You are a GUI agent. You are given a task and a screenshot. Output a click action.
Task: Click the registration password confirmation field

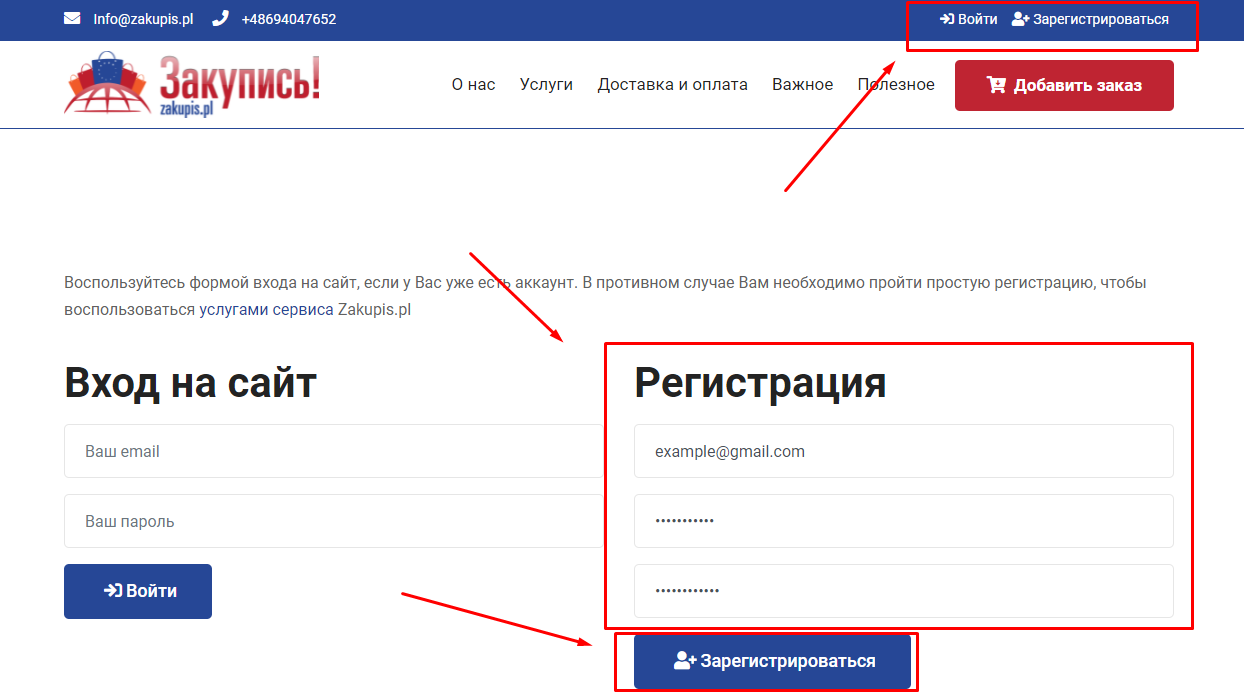click(903, 591)
